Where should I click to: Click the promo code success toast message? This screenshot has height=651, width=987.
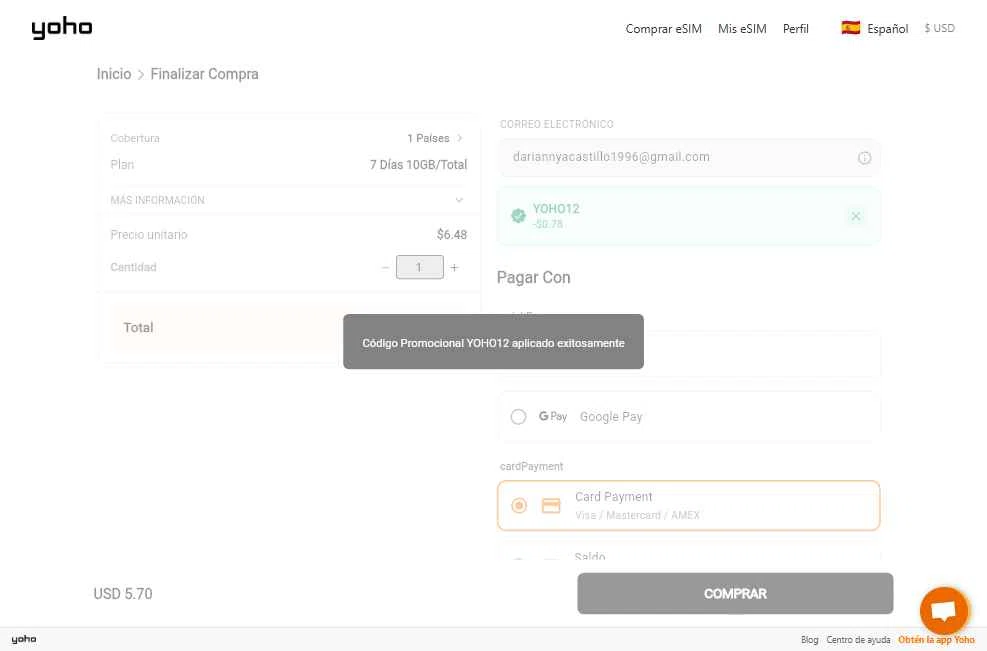494,342
